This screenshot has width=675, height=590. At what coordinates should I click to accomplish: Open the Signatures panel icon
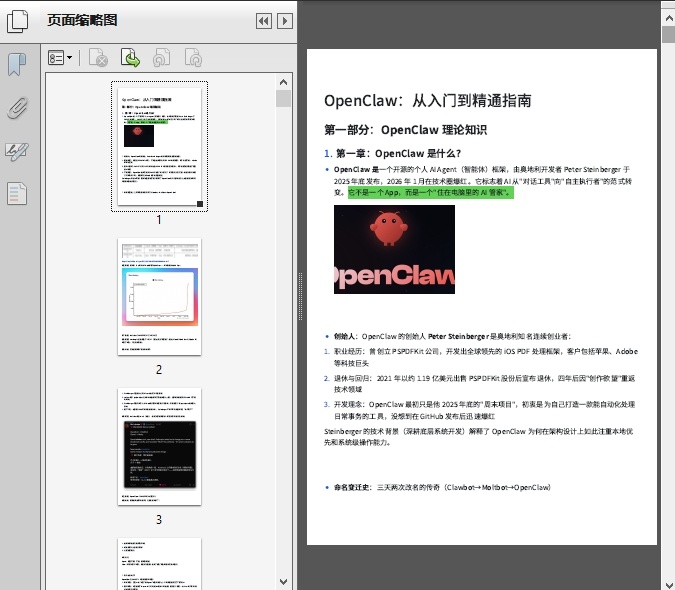pyautogui.click(x=17, y=151)
